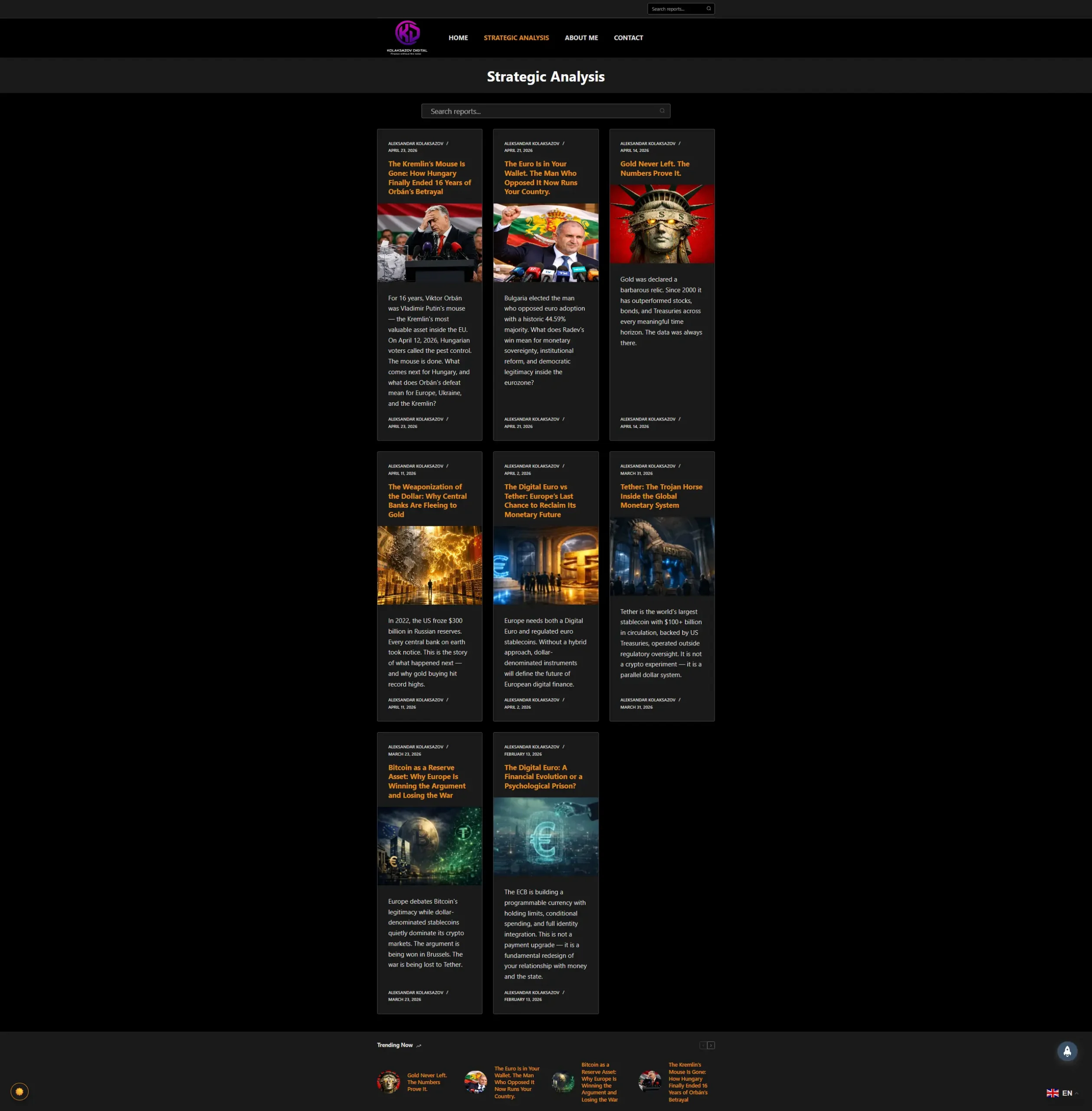Click the Euro vs Tether hall image
1092x1111 pixels.
point(545,565)
